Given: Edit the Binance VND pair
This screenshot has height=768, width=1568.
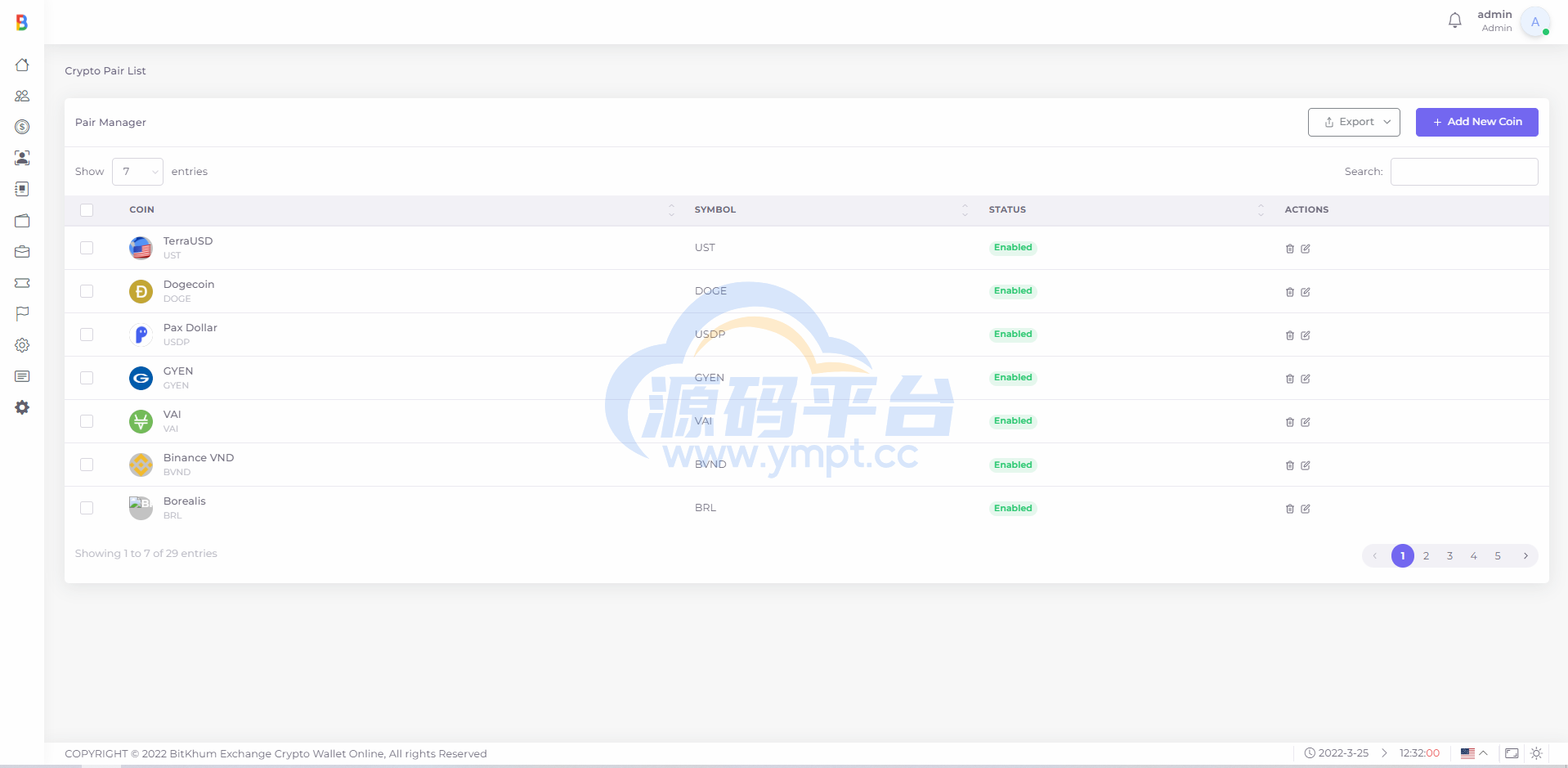Looking at the screenshot, I should (x=1306, y=465).
